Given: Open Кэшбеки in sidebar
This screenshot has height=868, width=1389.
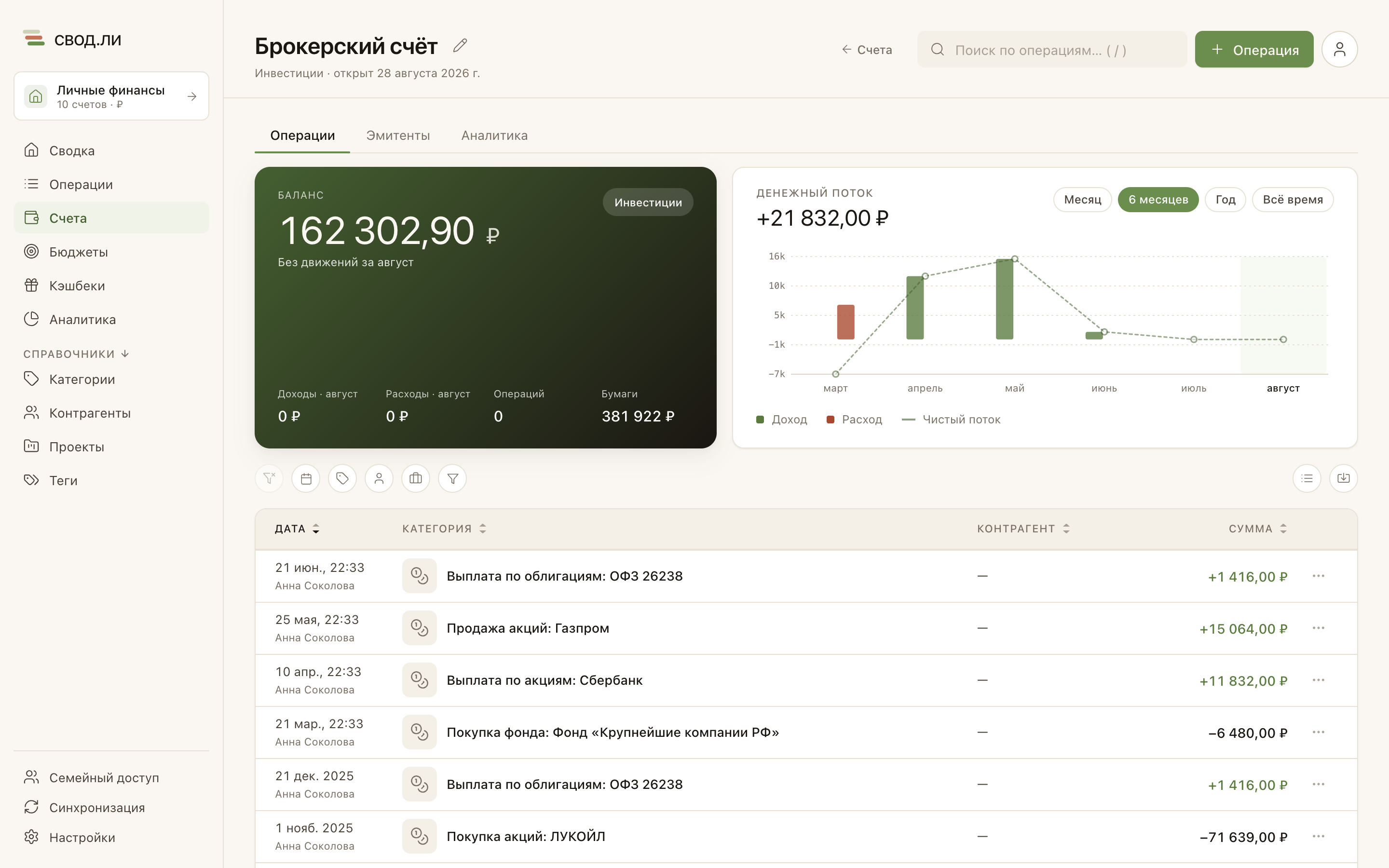Looking at the screenshot, I should tap(111, 285).
